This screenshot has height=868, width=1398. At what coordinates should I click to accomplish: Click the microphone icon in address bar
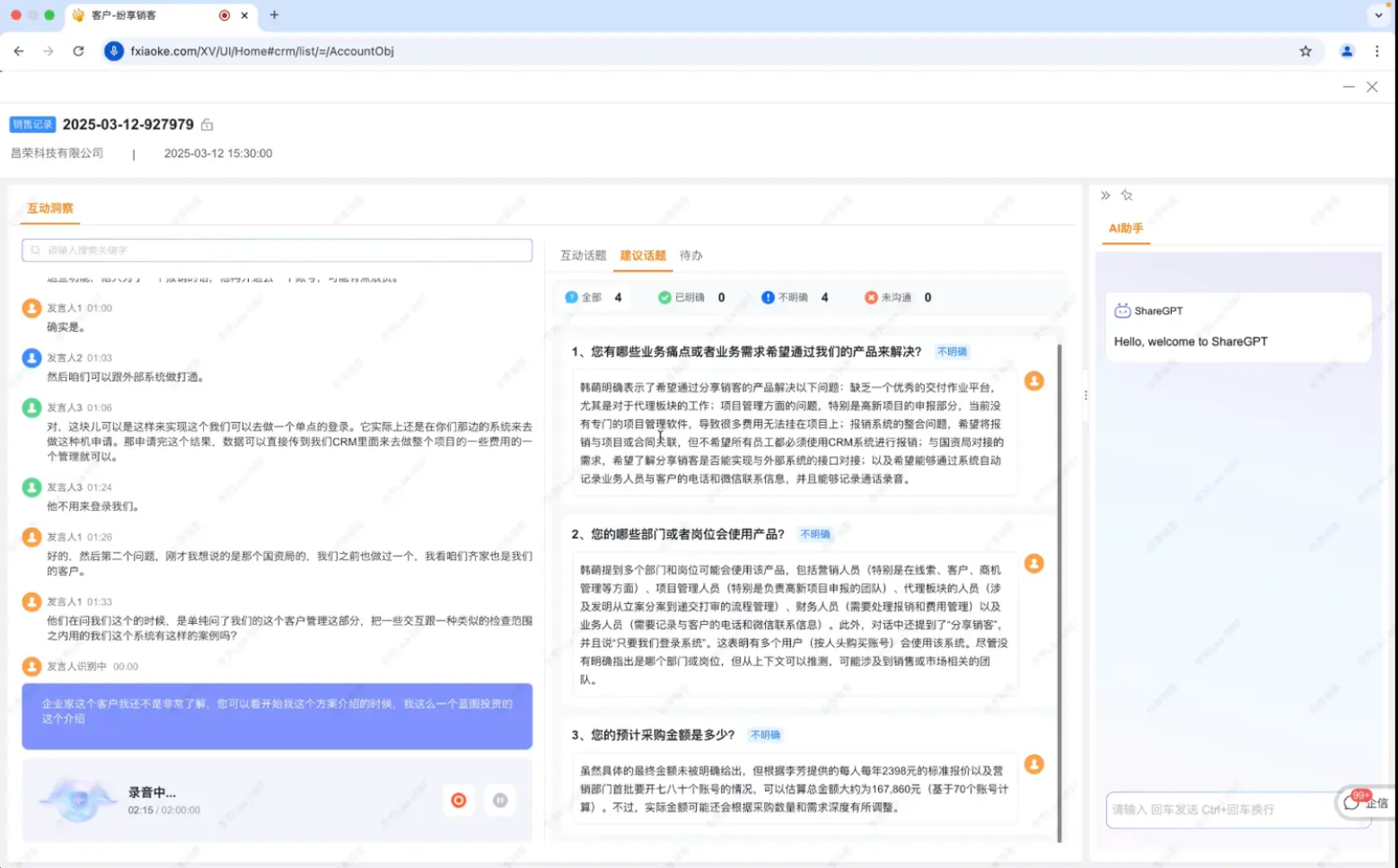coord(113,51)
